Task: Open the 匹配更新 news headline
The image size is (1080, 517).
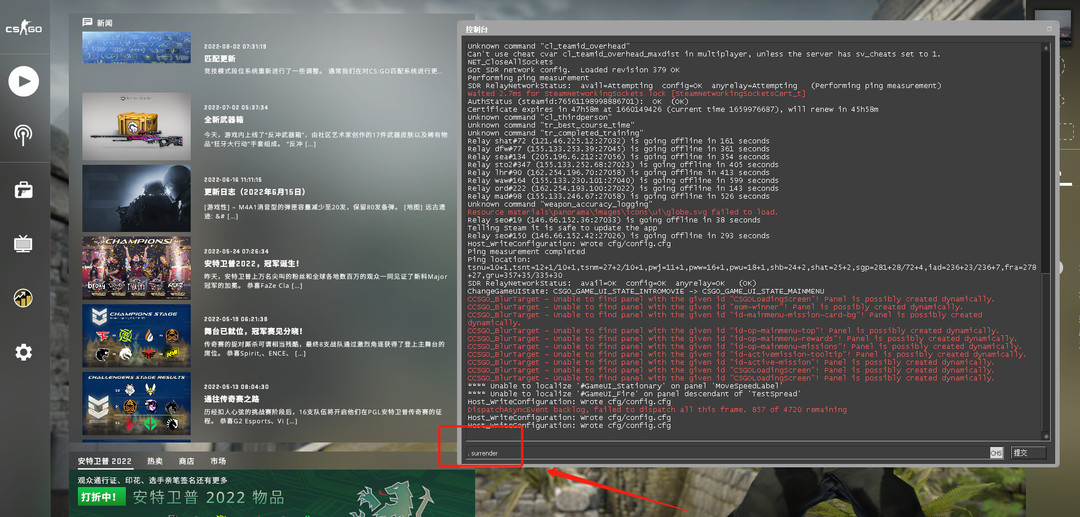Action: click(220, 59)
